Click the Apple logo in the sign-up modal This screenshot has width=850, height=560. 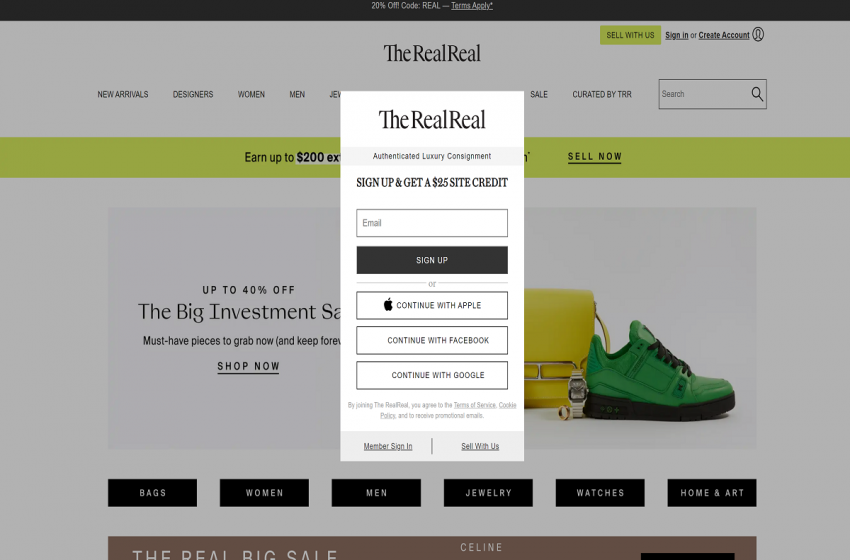click(x=388, y=305)
